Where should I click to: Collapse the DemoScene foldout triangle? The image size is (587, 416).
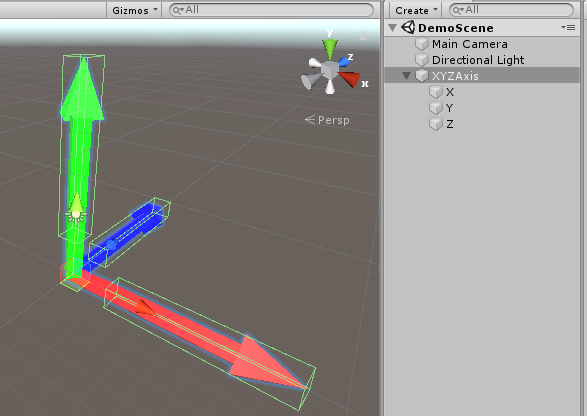tap(392, 28)
